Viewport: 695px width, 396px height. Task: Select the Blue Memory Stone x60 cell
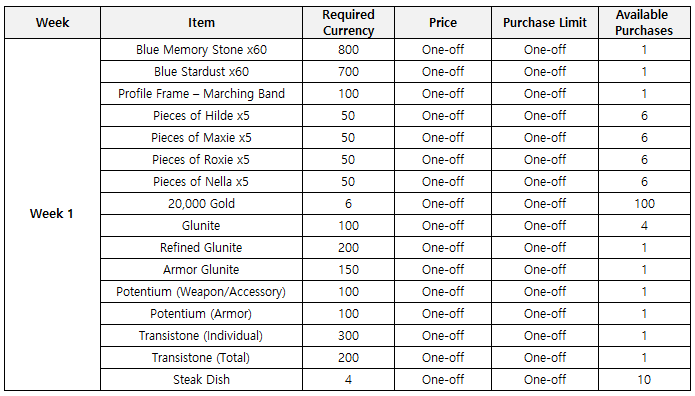(201, 50)
